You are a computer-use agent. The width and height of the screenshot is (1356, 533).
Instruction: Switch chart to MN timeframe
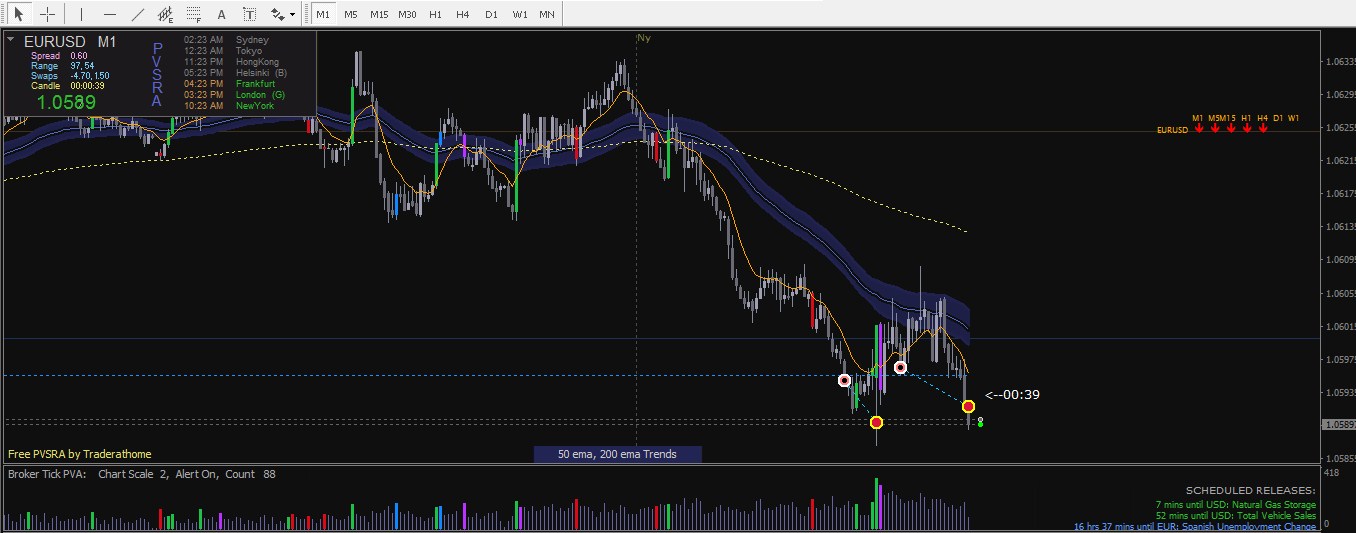pyautogui.click(x=547, y=14)
